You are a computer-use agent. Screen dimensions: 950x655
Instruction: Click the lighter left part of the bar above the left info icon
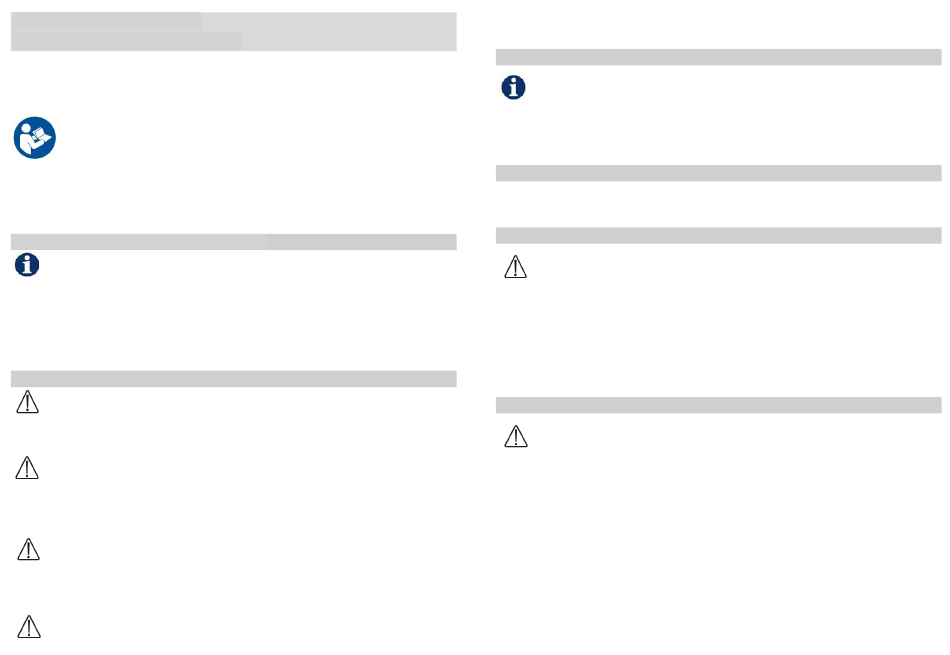coord(139,242)
